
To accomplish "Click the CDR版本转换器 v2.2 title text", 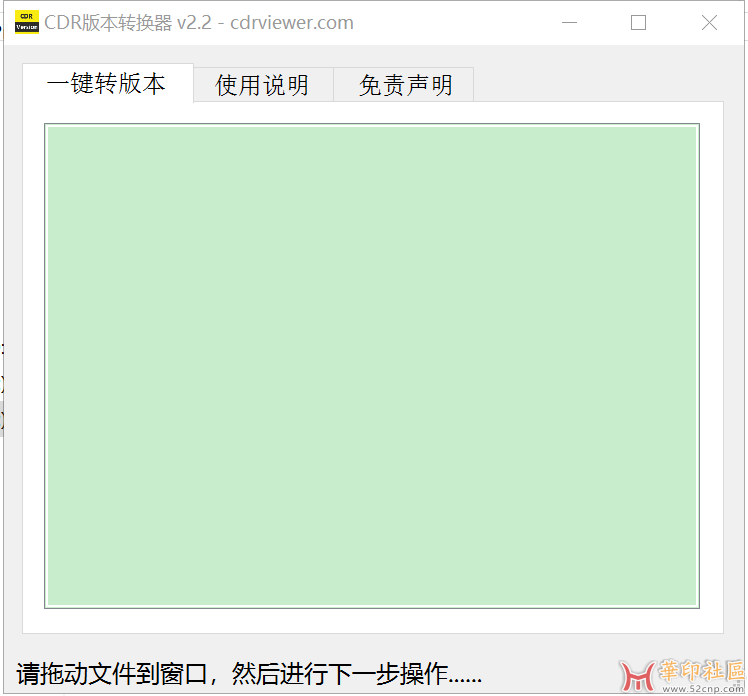I will coord(127,23).
